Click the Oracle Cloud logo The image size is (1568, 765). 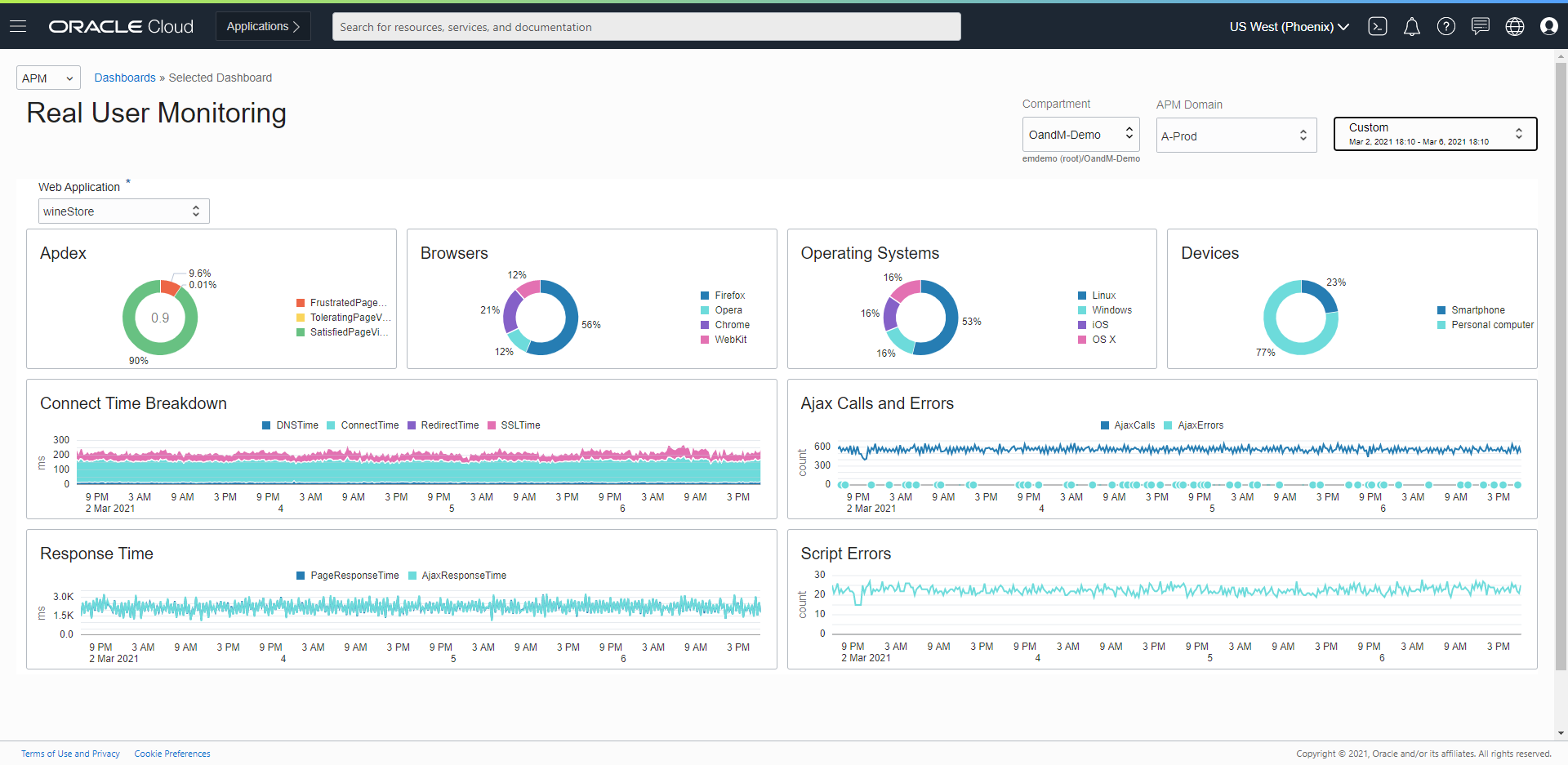(120, 25)
